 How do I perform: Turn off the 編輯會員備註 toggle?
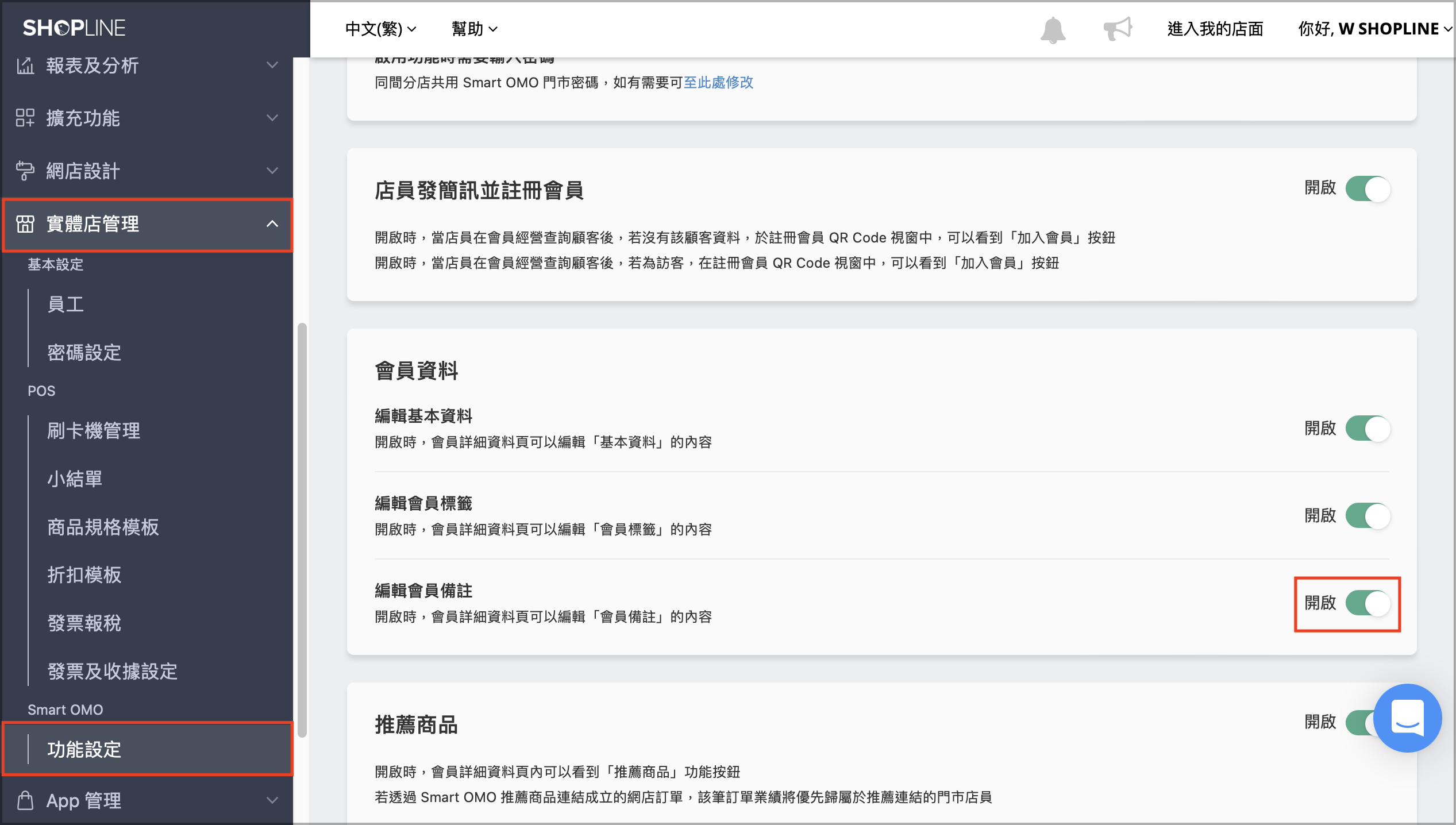1368,603
